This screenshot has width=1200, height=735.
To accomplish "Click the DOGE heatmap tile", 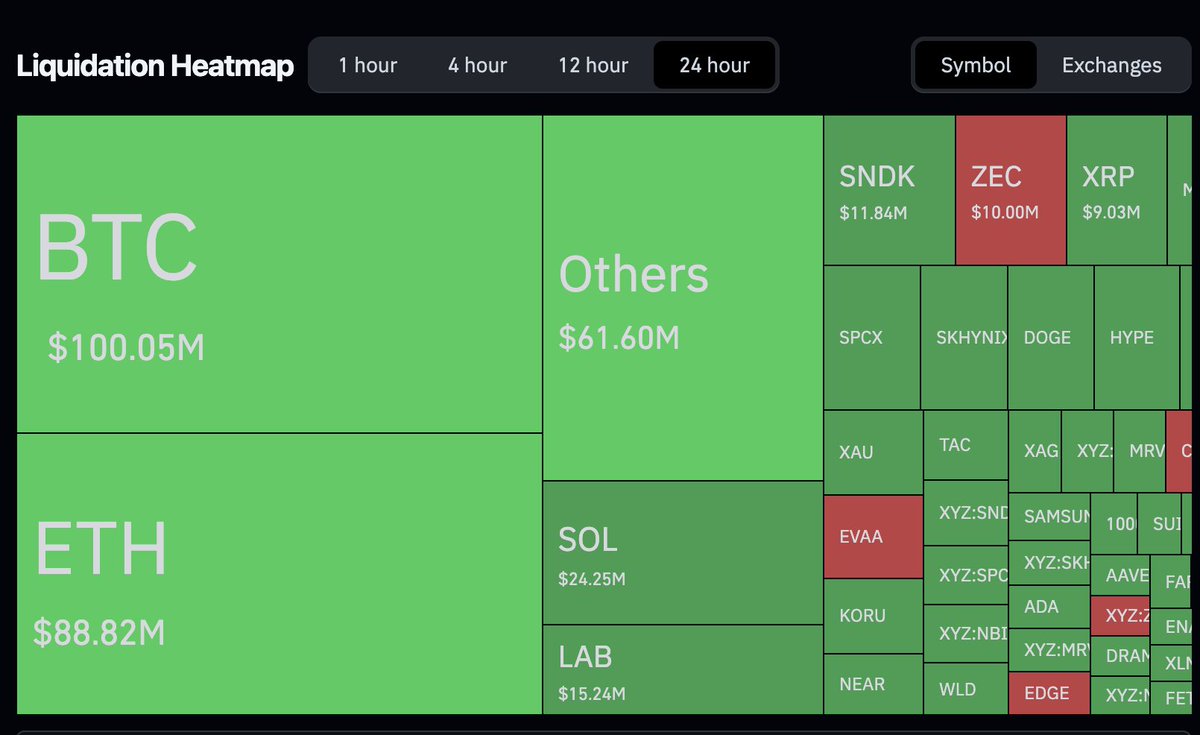I will [1051, 338].
